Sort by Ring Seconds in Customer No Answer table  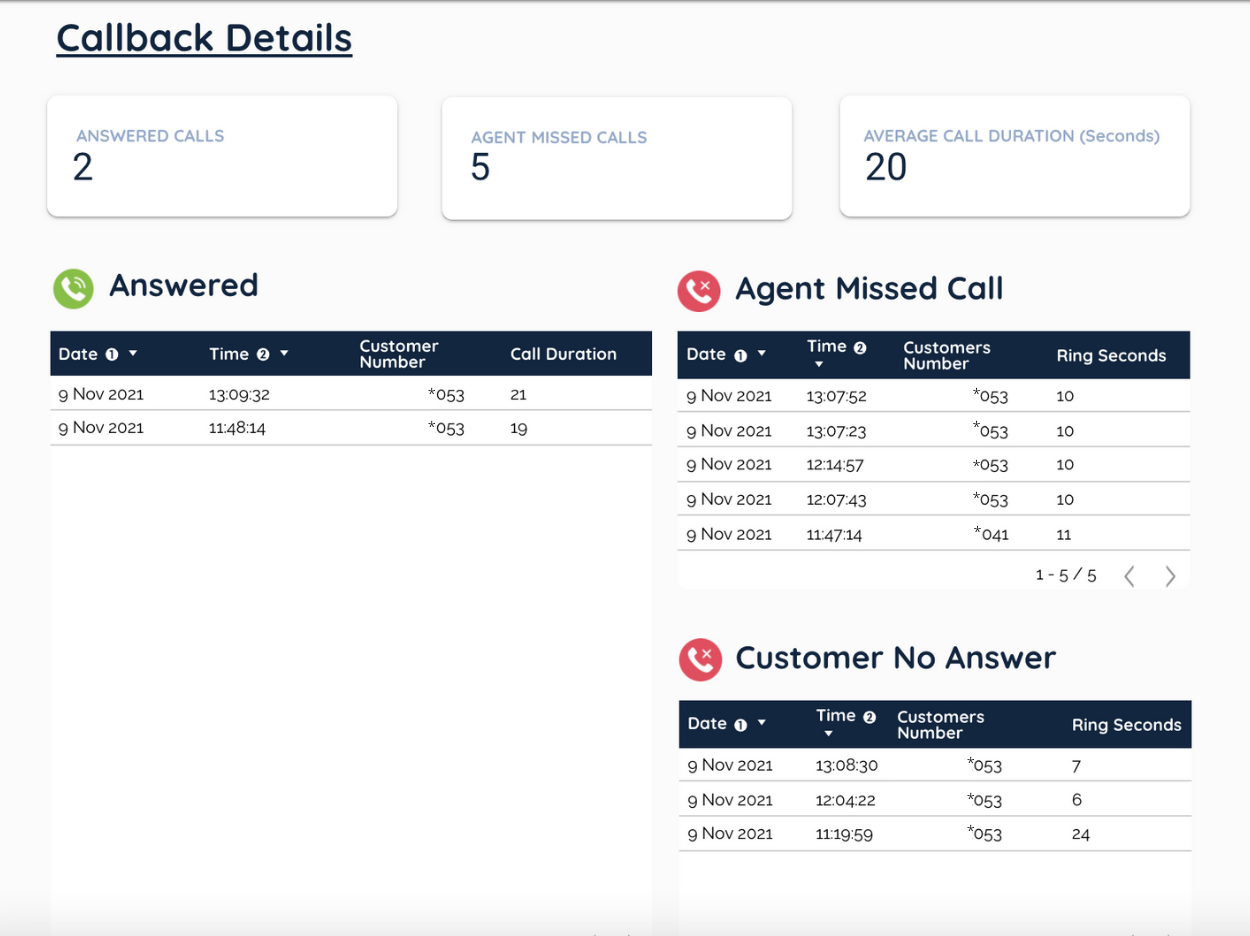tap(1126, 724)
